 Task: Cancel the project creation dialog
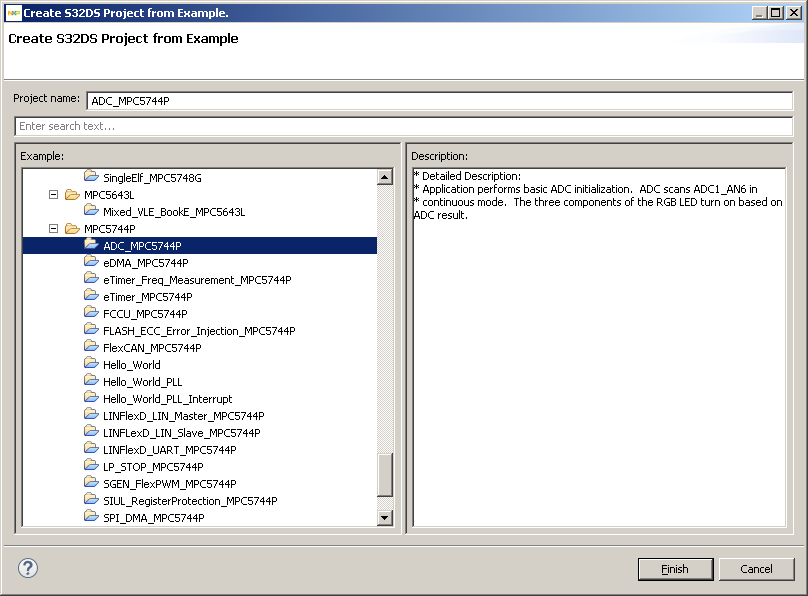click(756, 569)
